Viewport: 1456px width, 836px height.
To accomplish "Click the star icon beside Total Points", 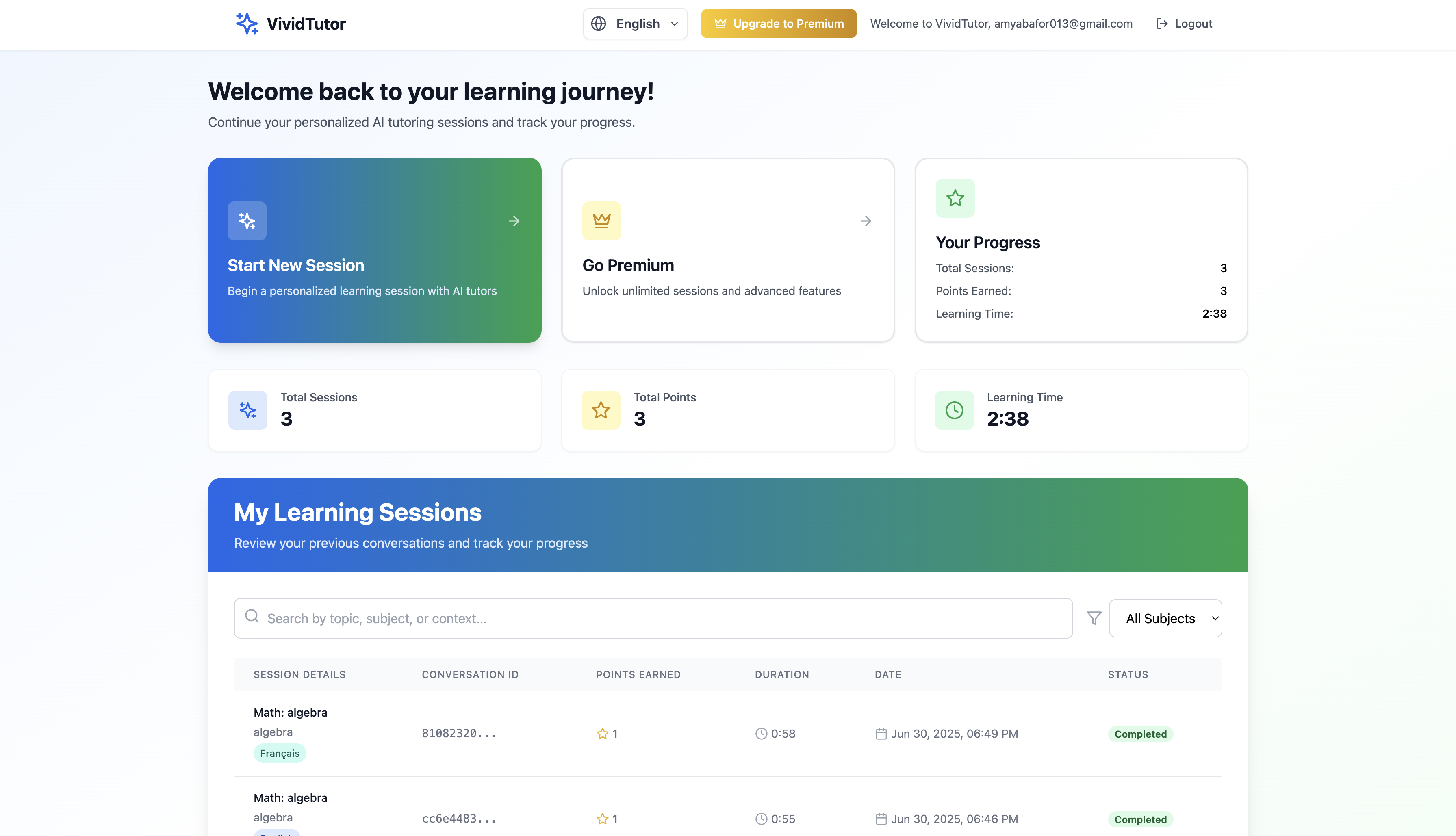I will tap(601, 410).
